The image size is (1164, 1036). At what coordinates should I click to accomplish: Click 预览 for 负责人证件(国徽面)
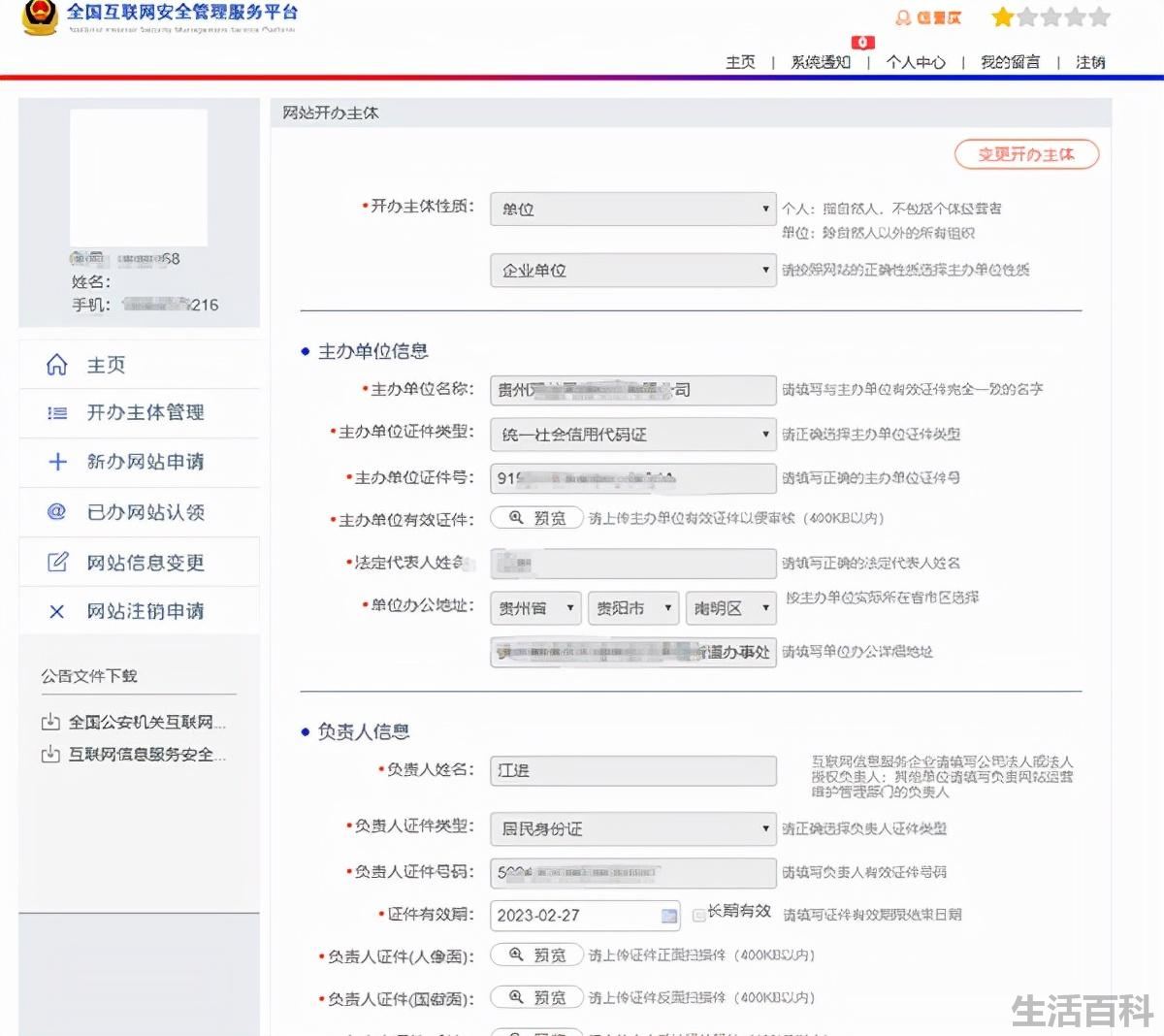[x=536, y=997]
